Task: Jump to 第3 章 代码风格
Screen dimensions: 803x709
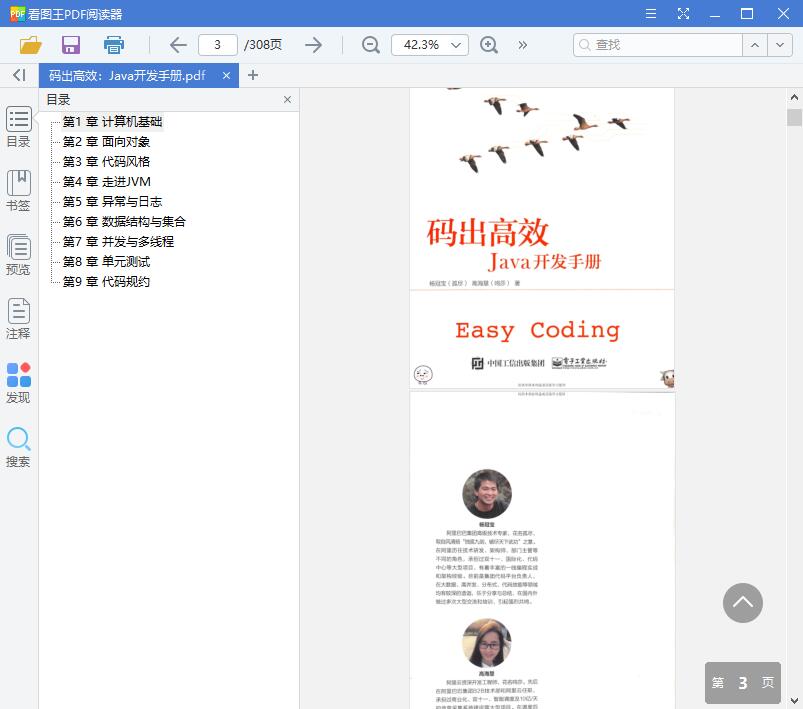Action: pyautogui.click(x=106, y=162)
